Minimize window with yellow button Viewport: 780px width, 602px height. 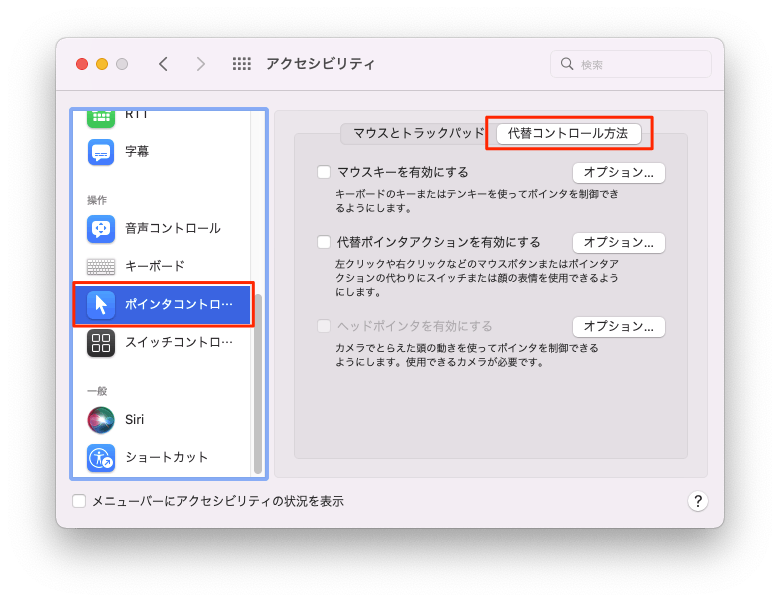point(102,64)
